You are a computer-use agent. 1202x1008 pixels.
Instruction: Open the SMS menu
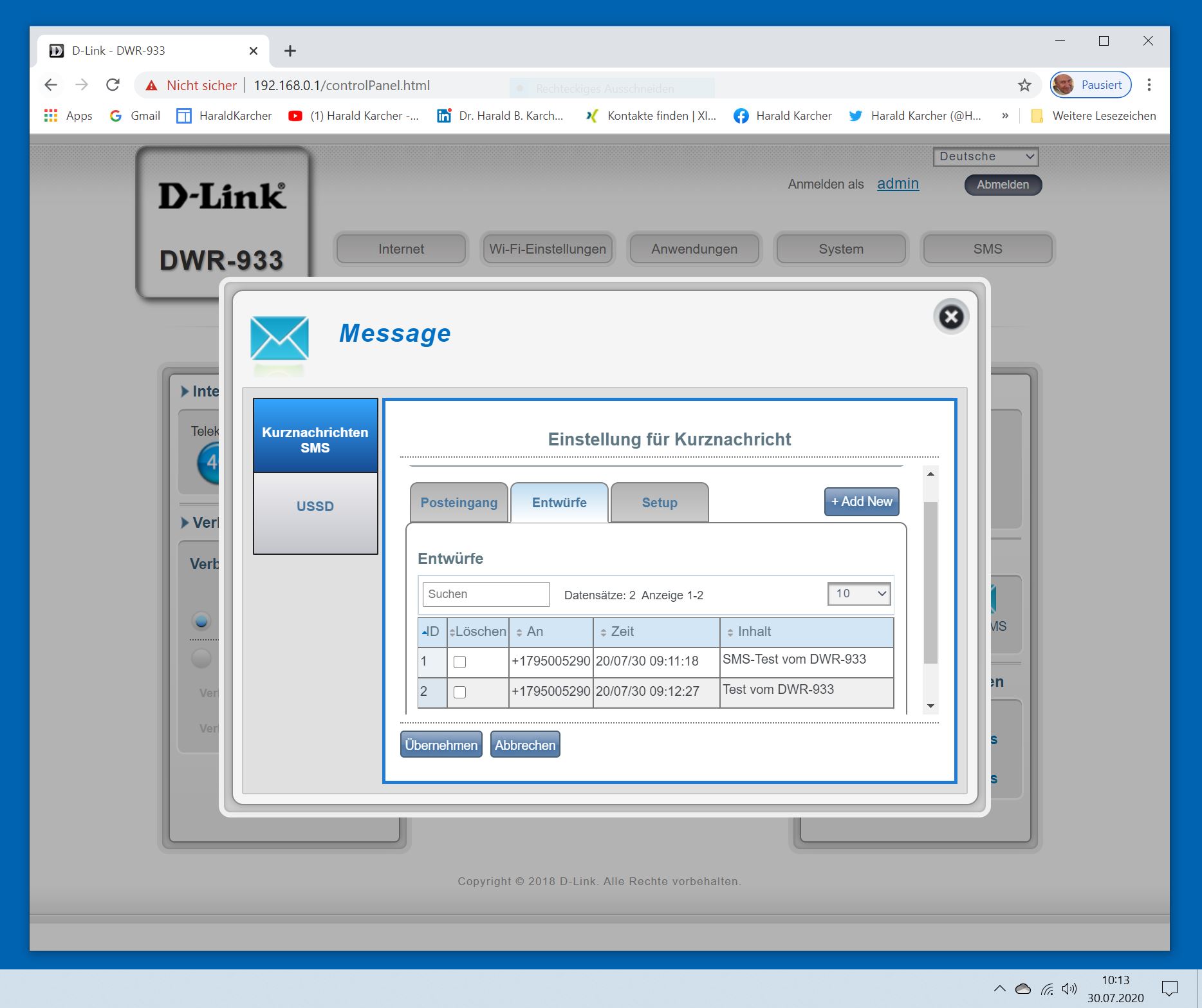(x=988, y=249)
